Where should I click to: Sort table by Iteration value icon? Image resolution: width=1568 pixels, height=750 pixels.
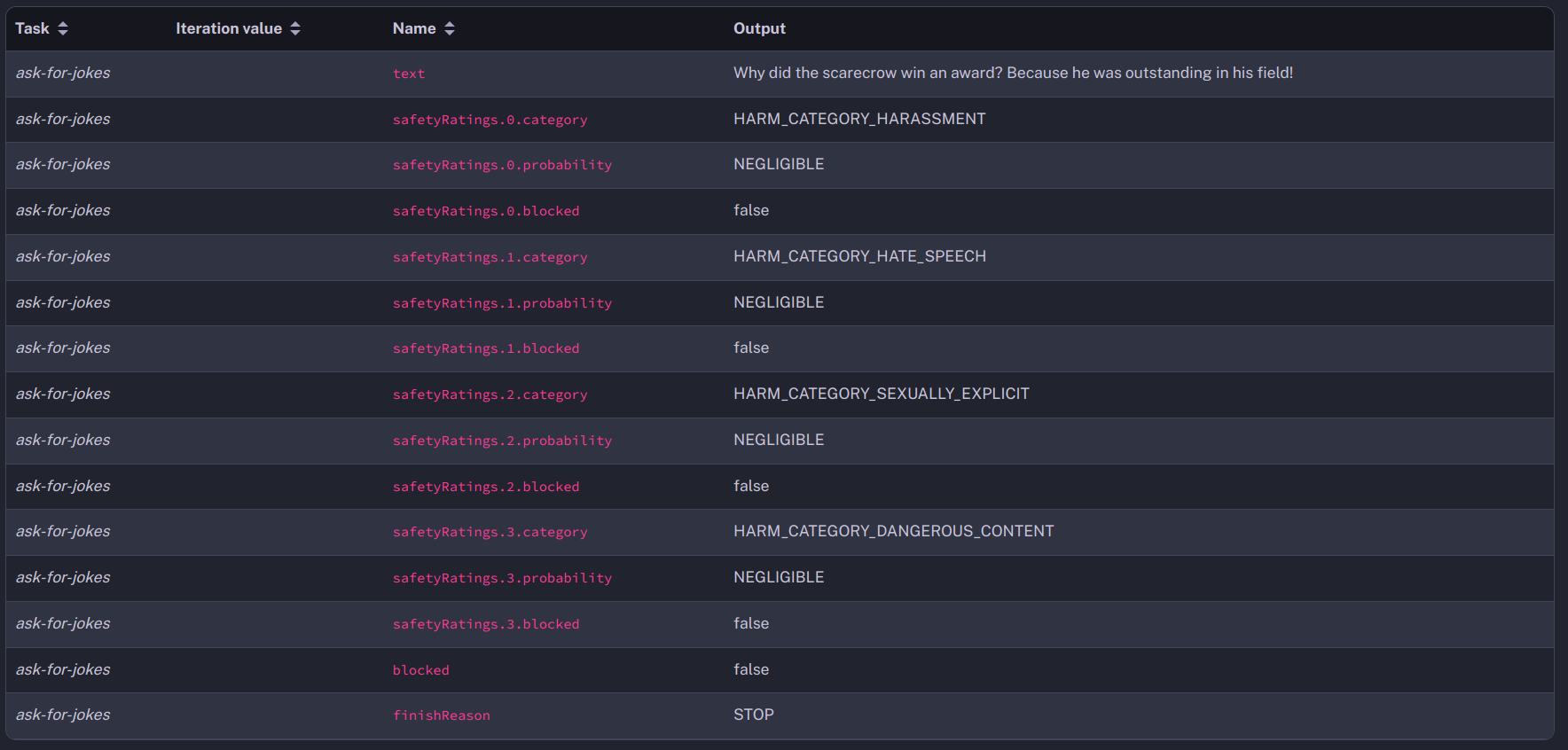pyautogui.click(x=295, y=28)
